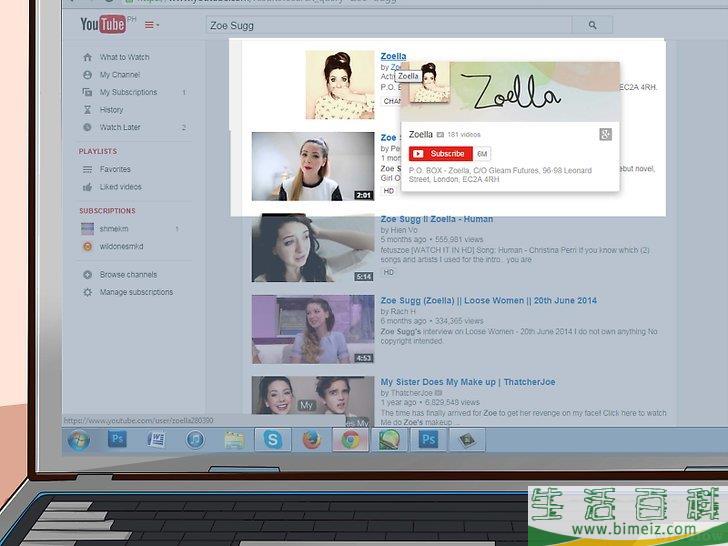Open Skype from the taskbar

click(x=273, y=440)
